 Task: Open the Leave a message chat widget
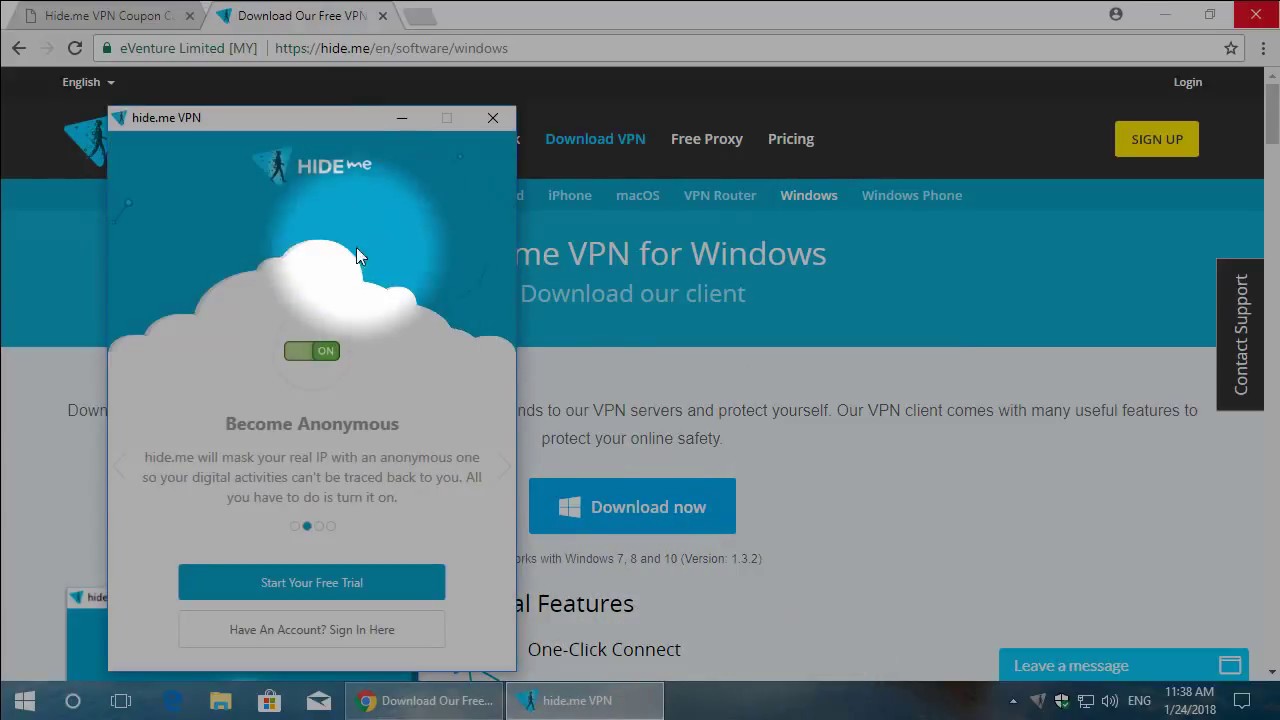(x=1124, y=665)
